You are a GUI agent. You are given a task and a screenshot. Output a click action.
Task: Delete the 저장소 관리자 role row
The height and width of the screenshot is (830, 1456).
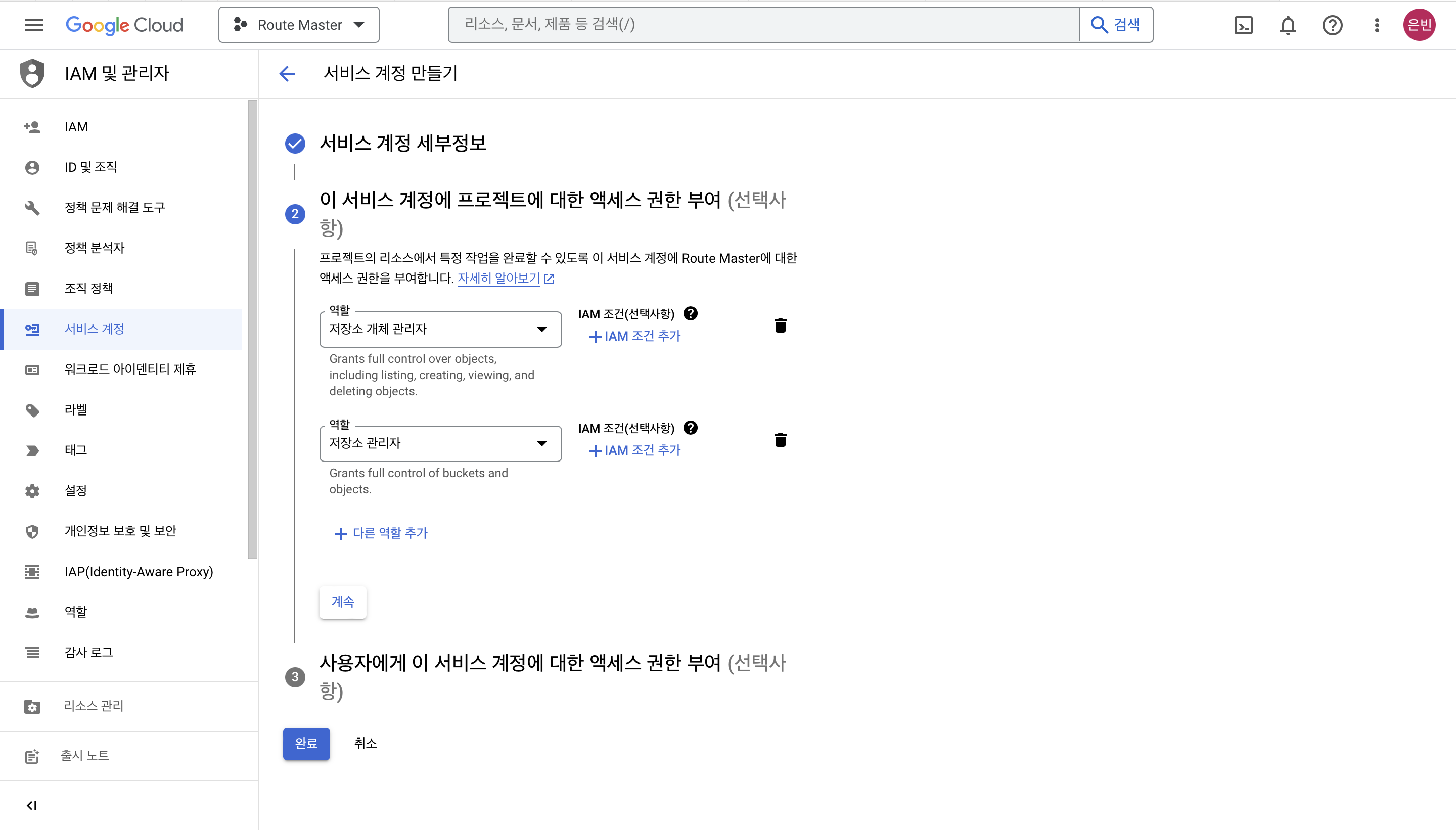coord(781,439)
